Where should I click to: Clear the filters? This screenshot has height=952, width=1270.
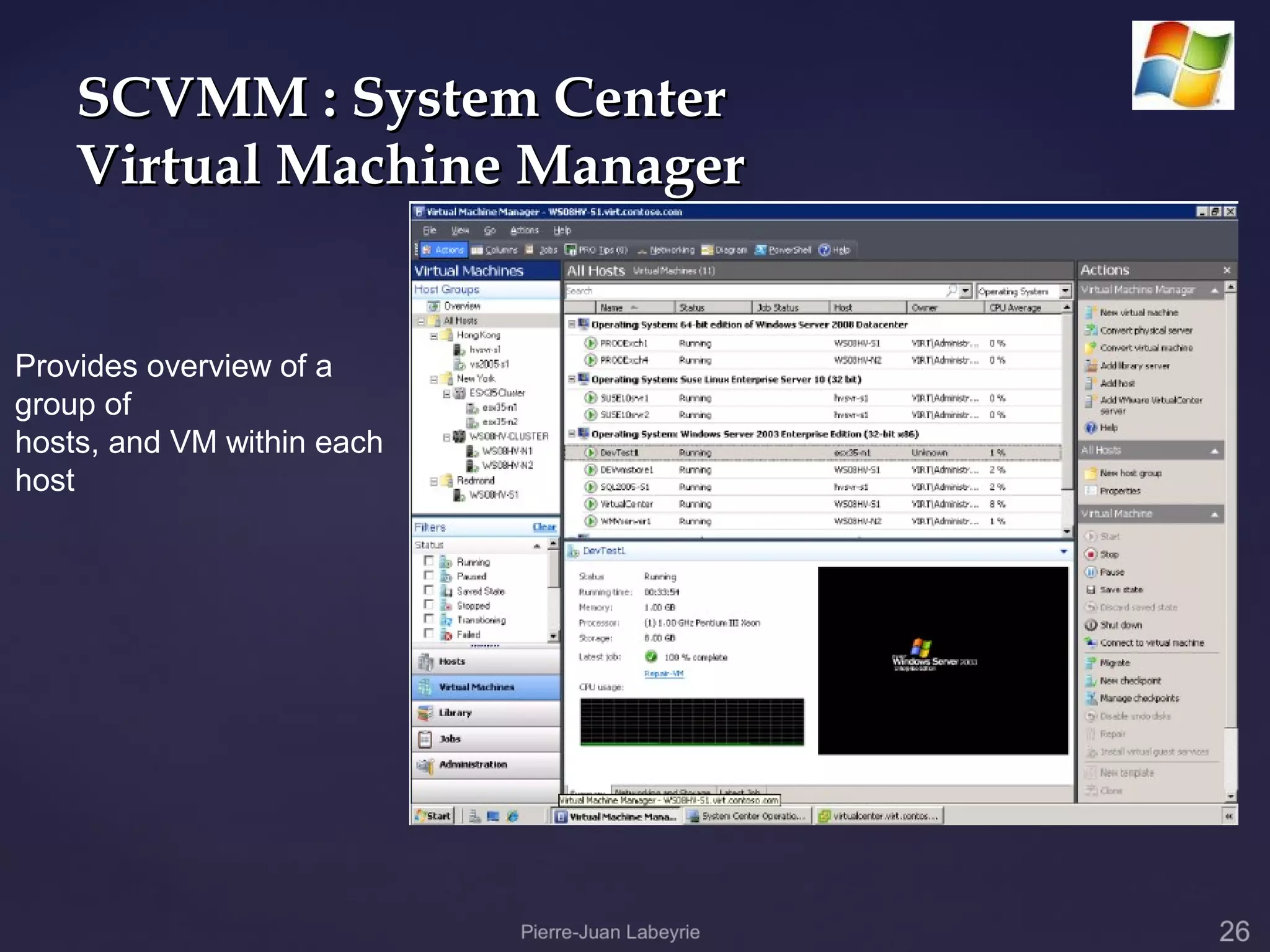(544, 527)
